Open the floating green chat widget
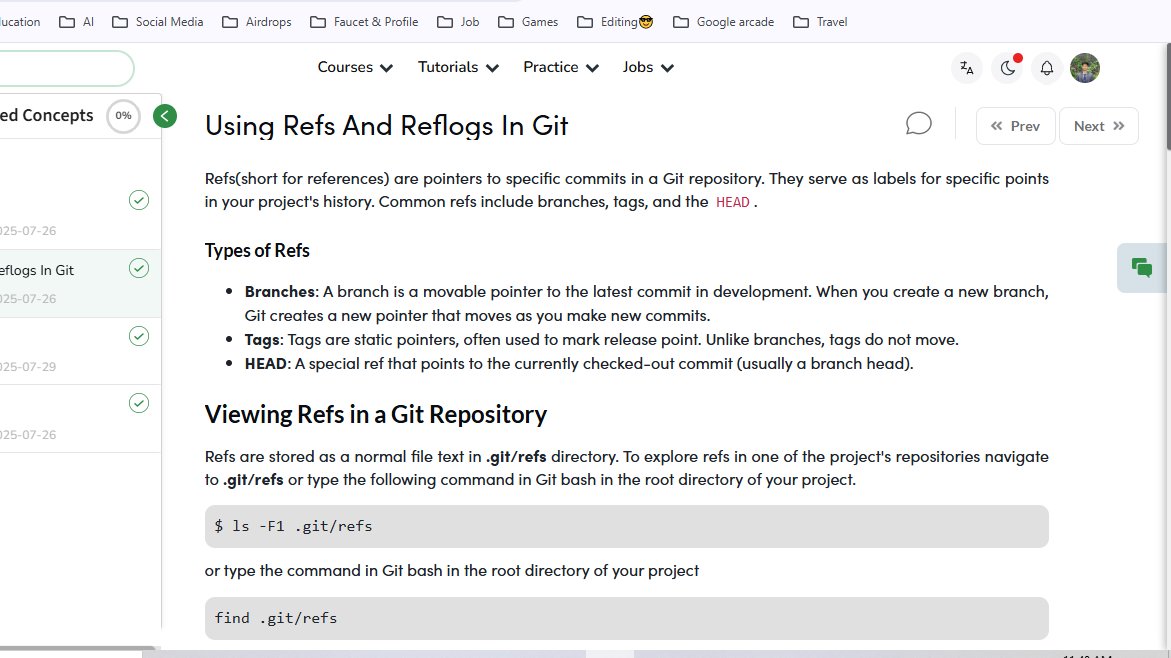Viewport: 1171px width, 658px height. click(x=1141, y=267)
